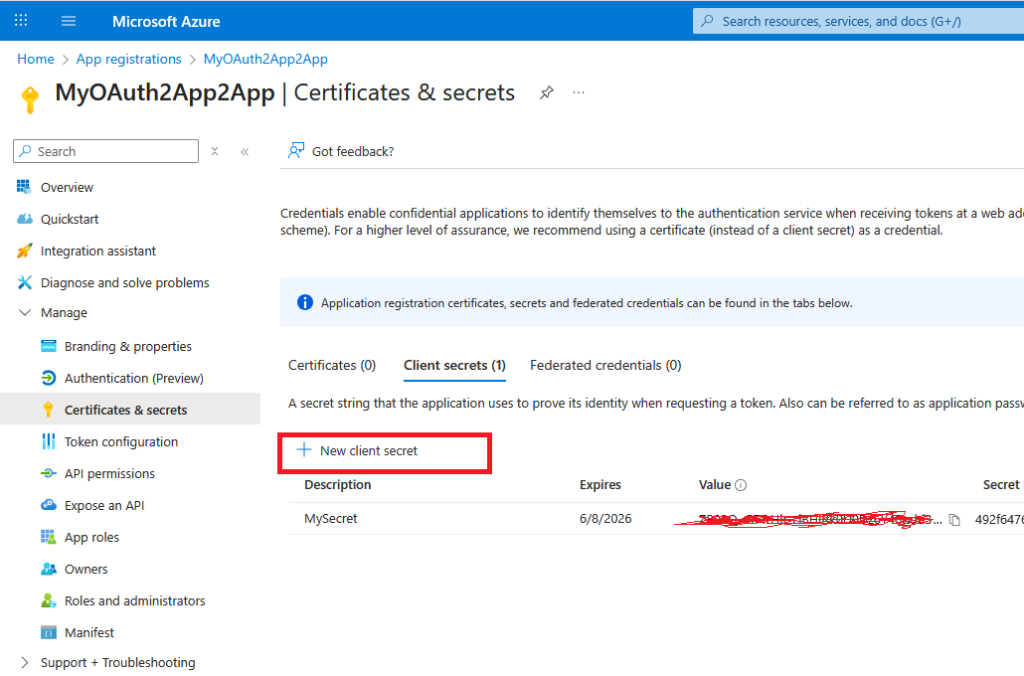Open the Azure waffle app launcher

pyautogui.click(x=21, y=21)
